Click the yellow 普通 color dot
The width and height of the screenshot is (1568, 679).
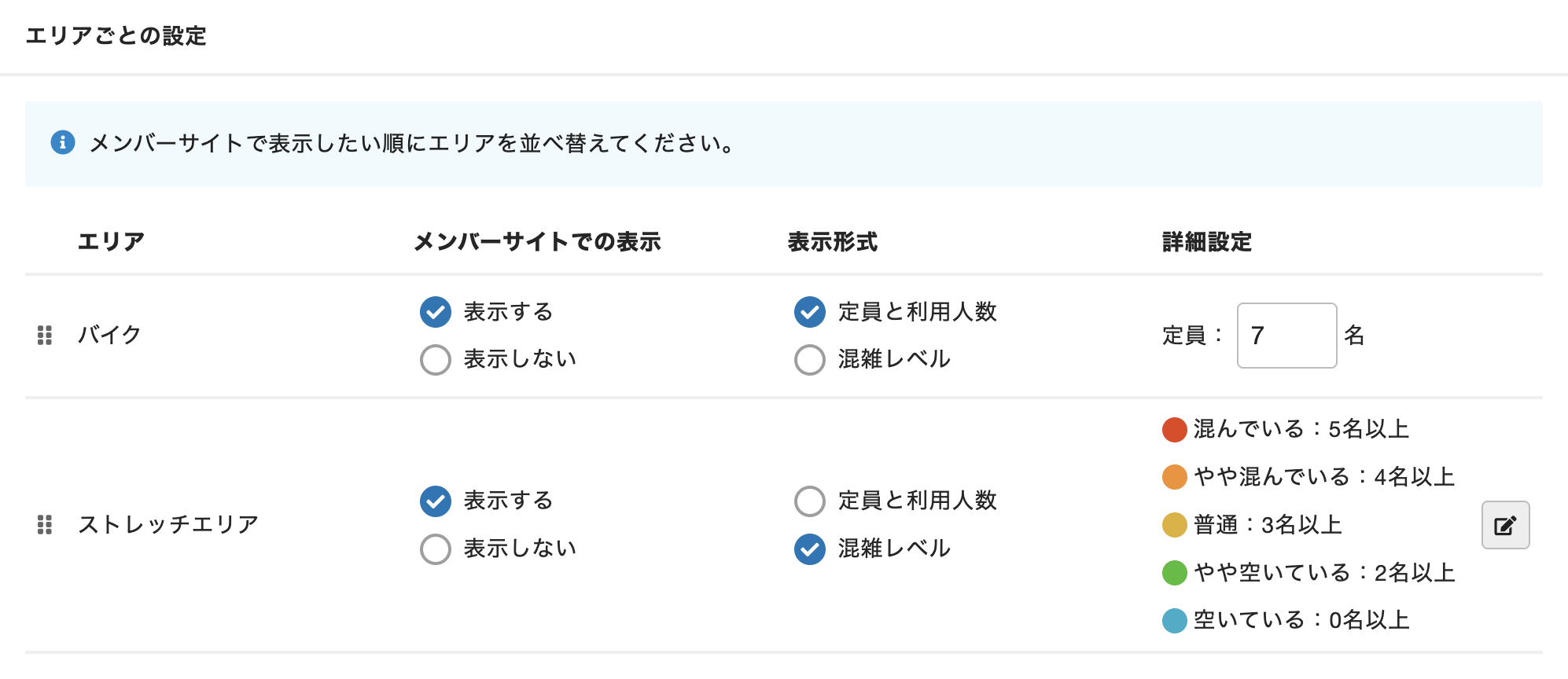point(1174,525)
